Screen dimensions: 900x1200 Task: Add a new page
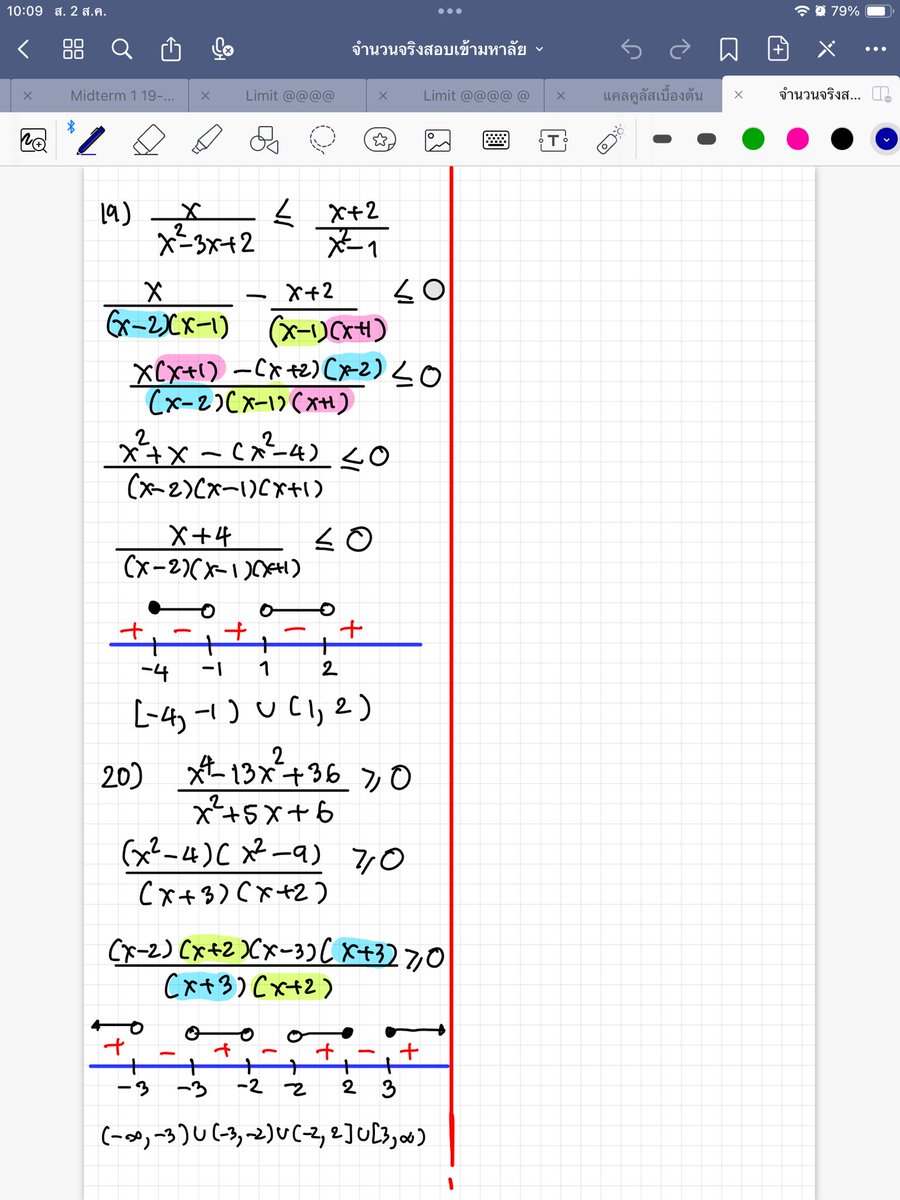click(x=778, y=48)
